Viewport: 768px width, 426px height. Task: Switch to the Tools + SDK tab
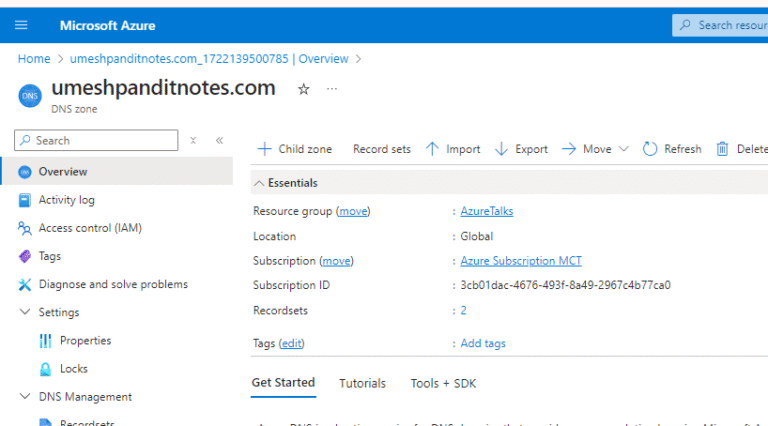click(443, 383)
